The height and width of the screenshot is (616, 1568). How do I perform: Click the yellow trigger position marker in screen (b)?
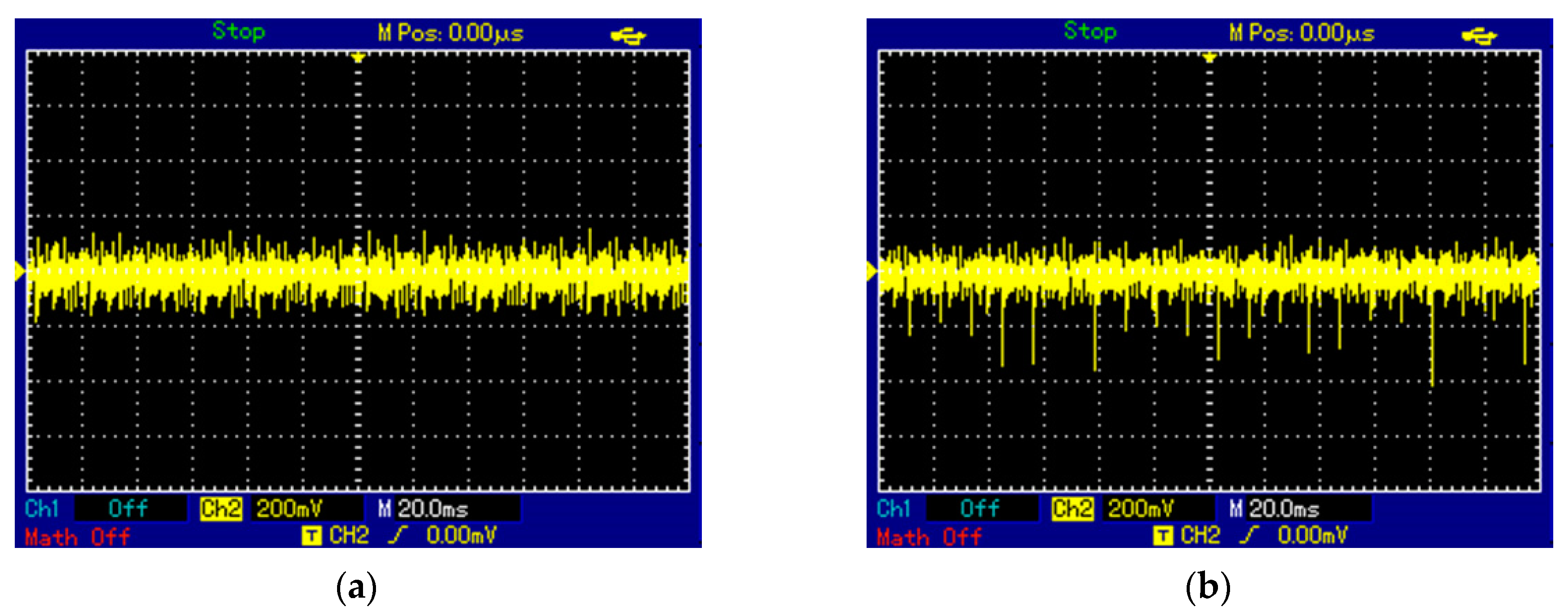(x=1209, y=58)
